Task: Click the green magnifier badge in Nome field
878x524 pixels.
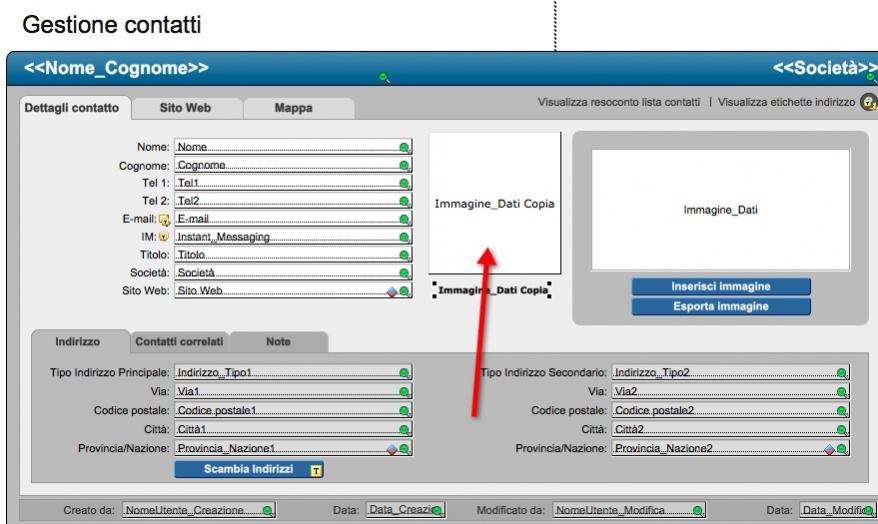Action: point(404,147)
